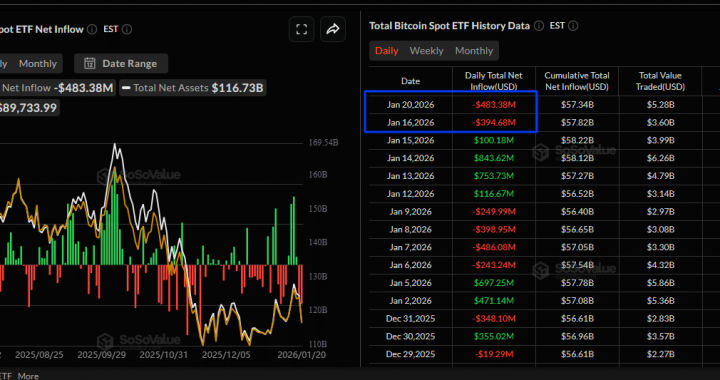The height and width of the screenshot is (380, 720).
Task: Click the Date column header
Action: click(411, 81)
